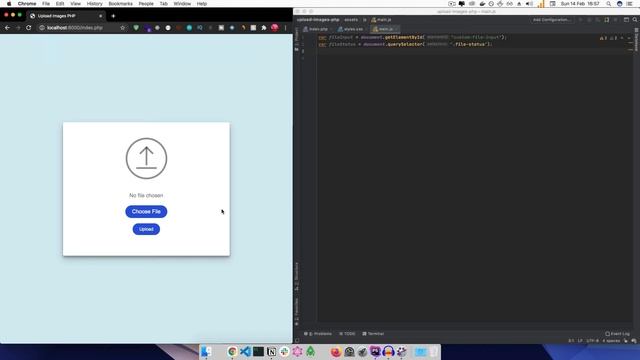The image size is (640, 360).
Task: Open the Terminal tool window
Action: pos(373,334)
